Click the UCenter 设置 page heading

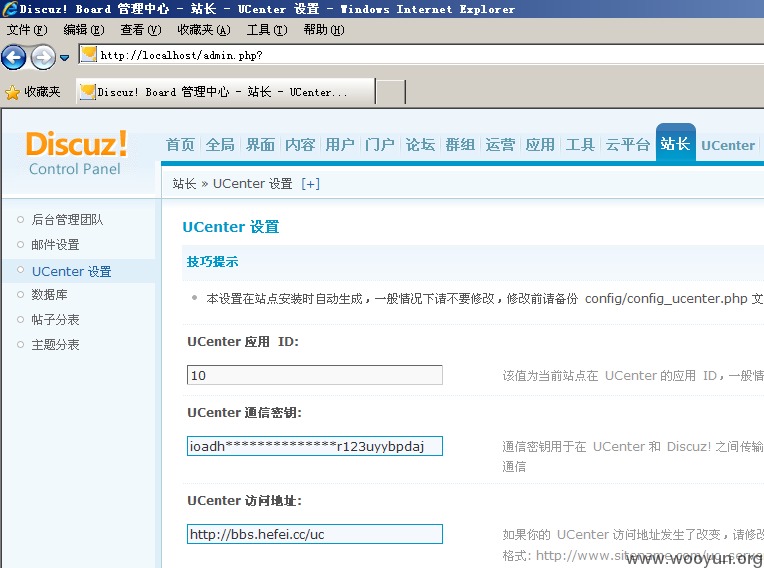pyautogui.click(x=231, y=227)
